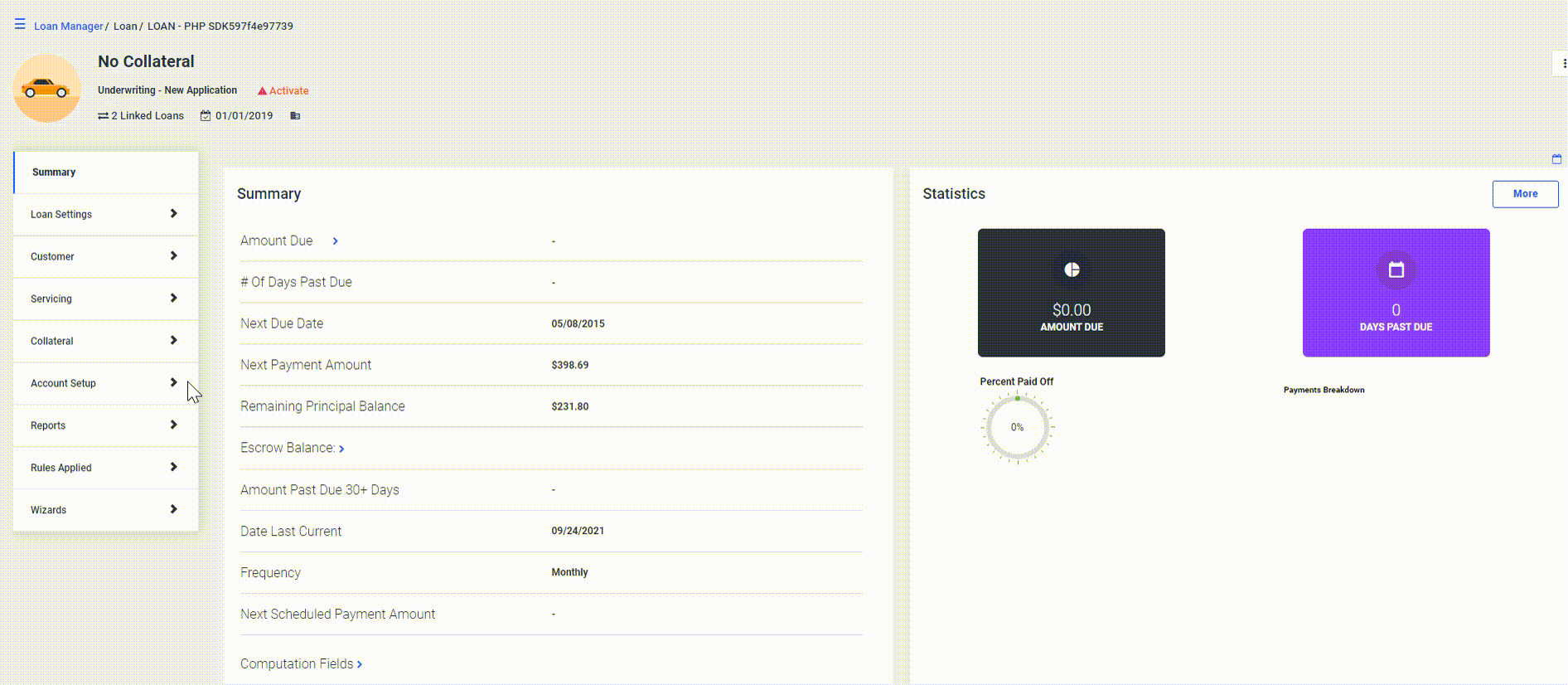
Task: Open Rules Applied in the sidebar
Action: coord(106,468)
